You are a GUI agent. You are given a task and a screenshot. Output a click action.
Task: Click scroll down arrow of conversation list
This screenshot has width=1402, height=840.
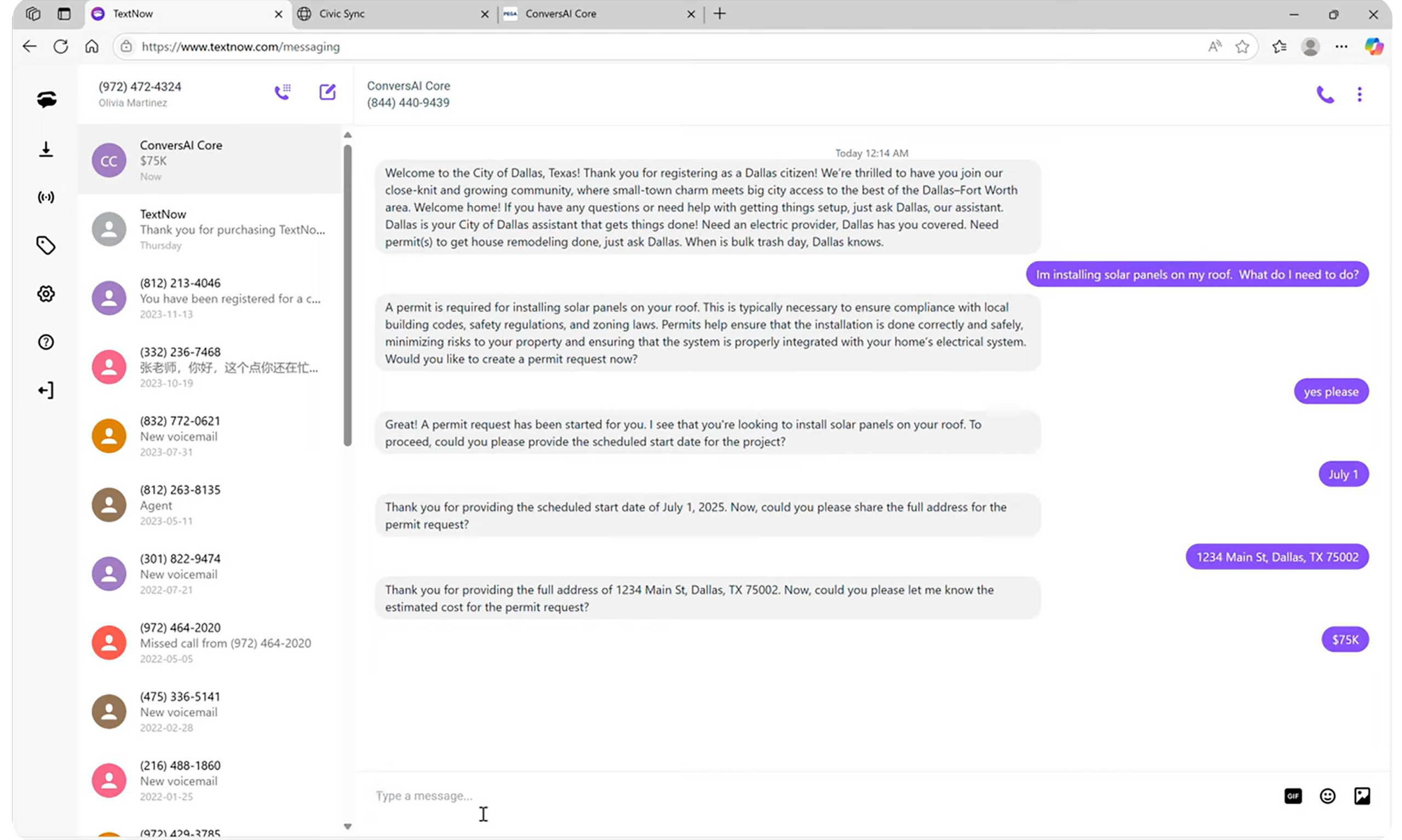click(348, 826)
